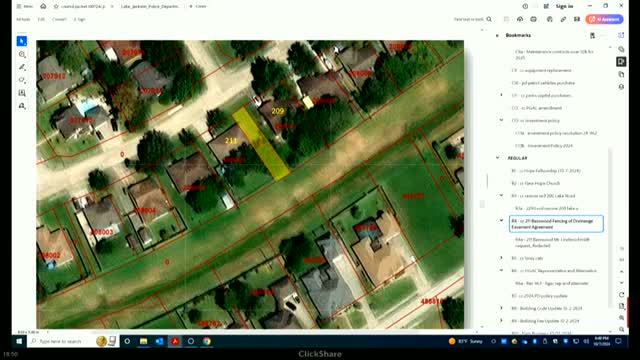The height and width of the screenshot is (360, 640).
Task: Click the zoom in magnifier at bottom right
Action: pos(622,318)
